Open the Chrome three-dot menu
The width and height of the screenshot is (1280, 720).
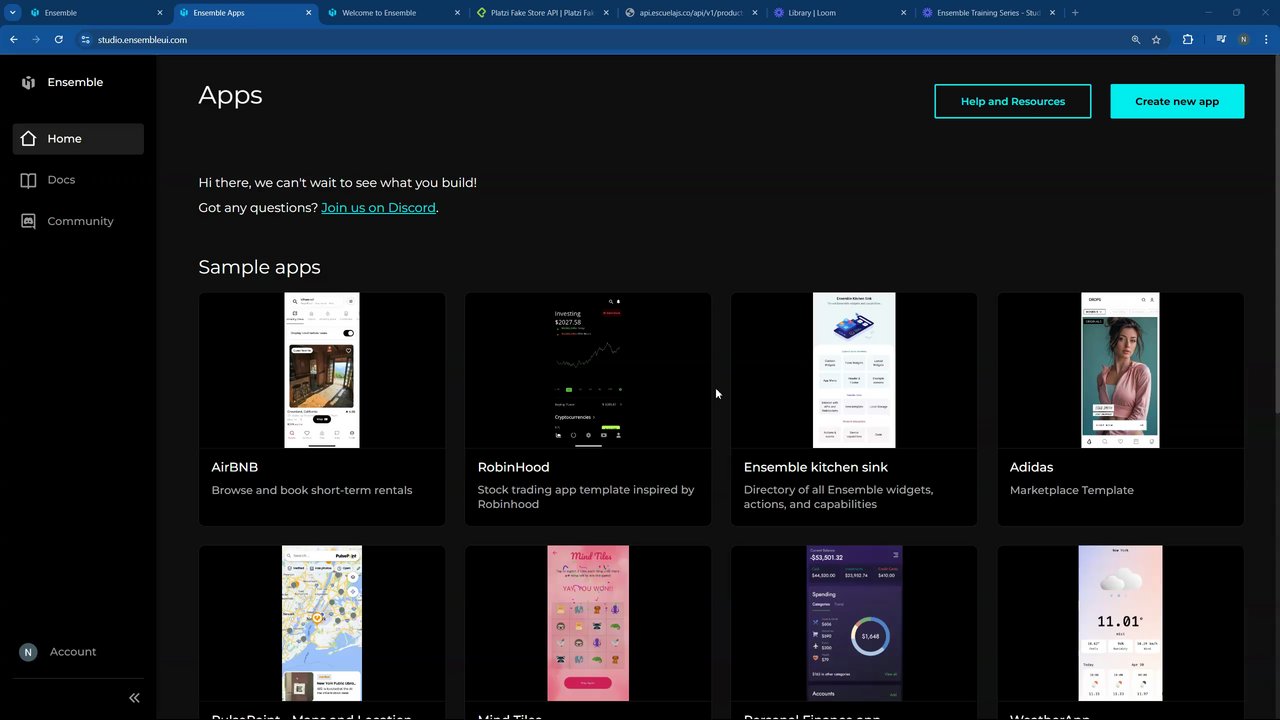(x=1268, y=40)
